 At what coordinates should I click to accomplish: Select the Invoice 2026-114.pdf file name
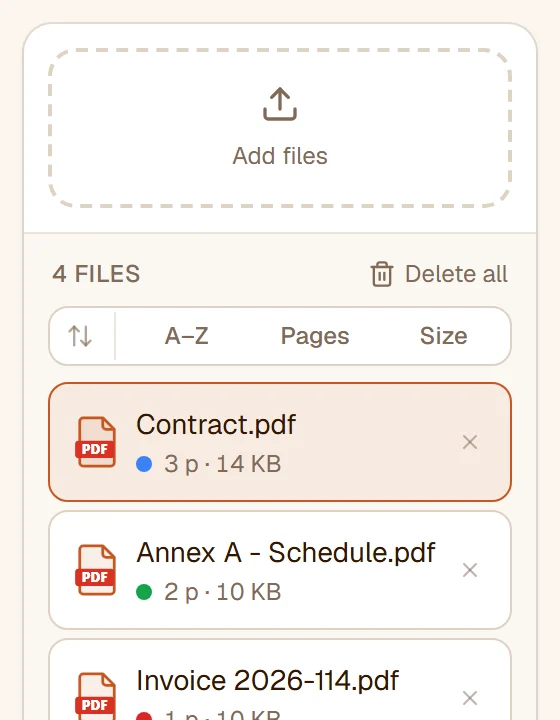(268, 680)
